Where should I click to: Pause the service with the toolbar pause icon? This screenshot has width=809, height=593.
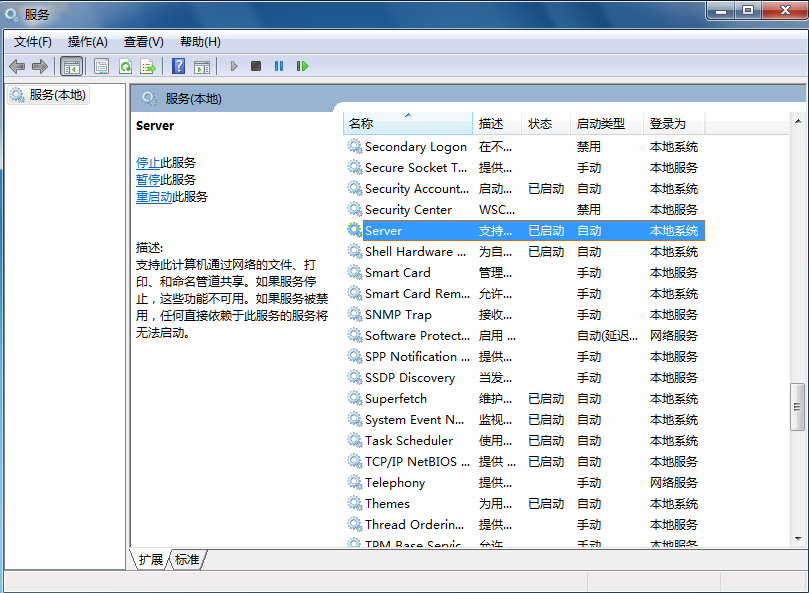click(279, 66)
